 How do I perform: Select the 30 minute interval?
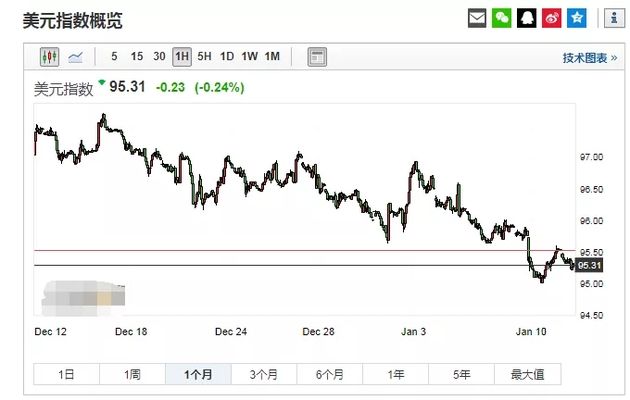point(159,57)
